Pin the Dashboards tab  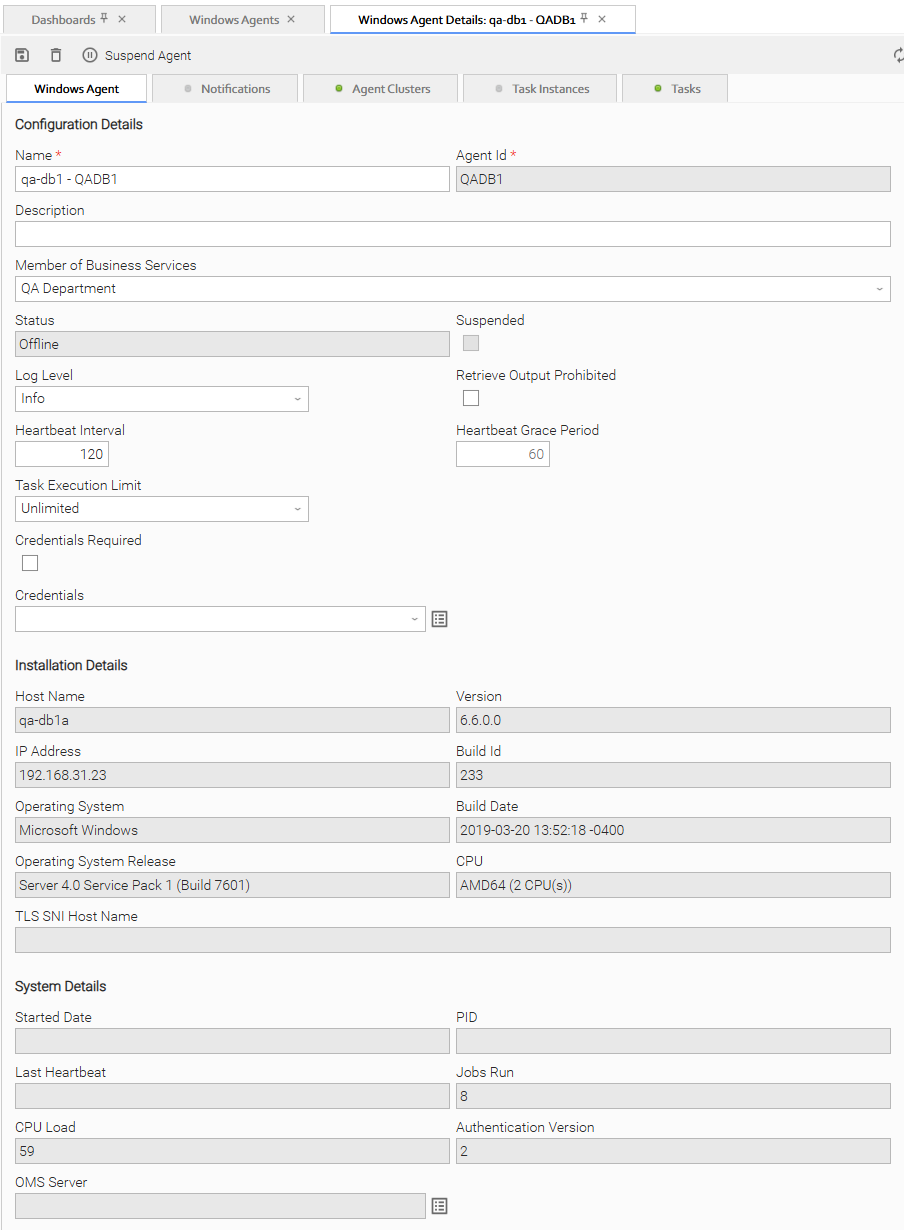coord(104,19)
